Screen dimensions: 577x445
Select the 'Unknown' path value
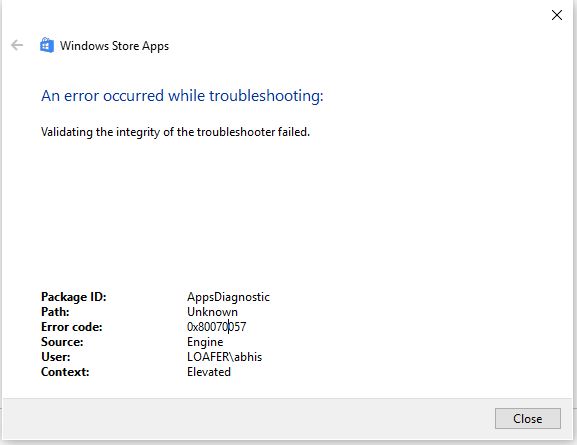(x=212, y=312)
